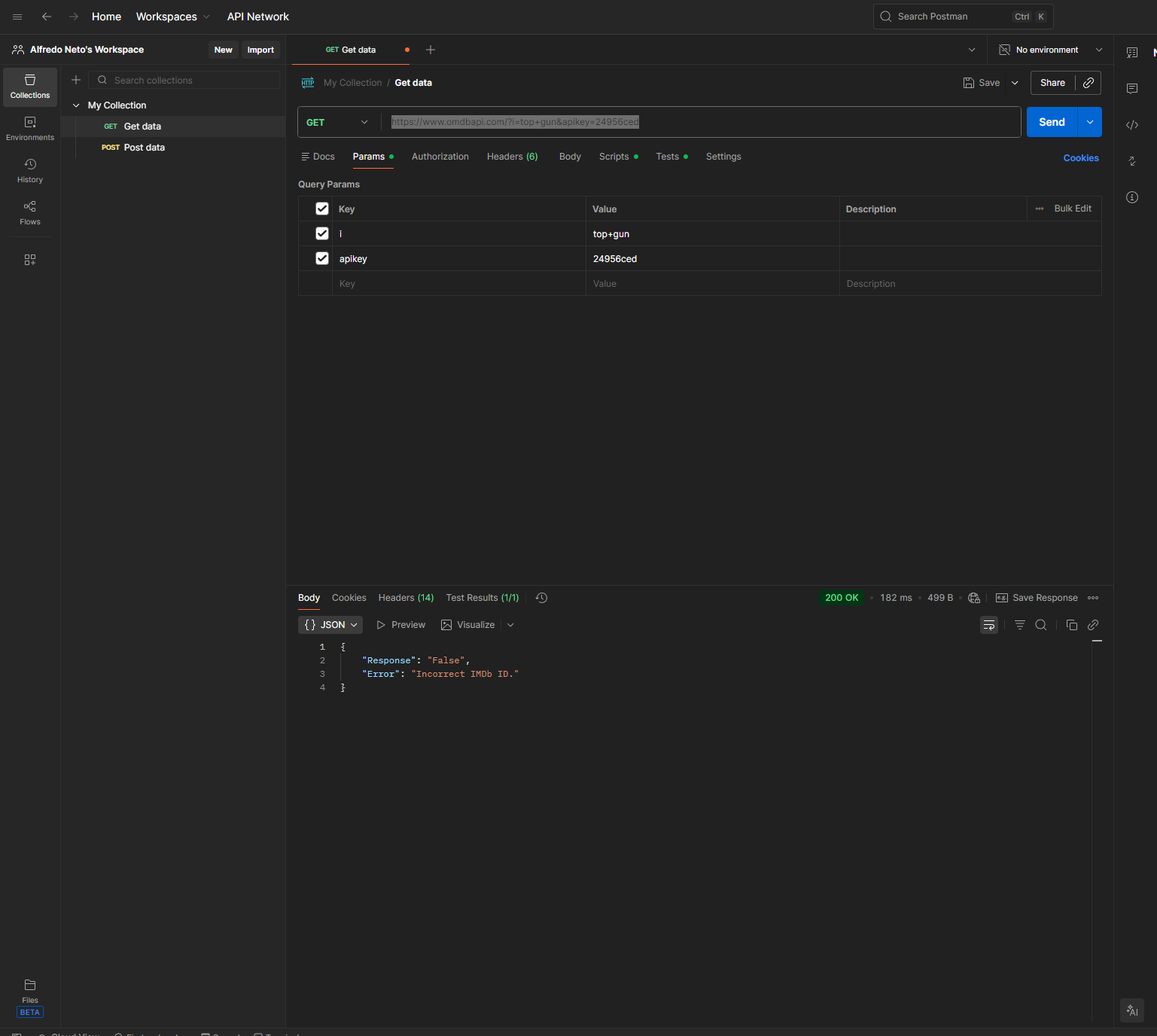Uncheck the i parameter checkbox

click(x=322, y=233)
